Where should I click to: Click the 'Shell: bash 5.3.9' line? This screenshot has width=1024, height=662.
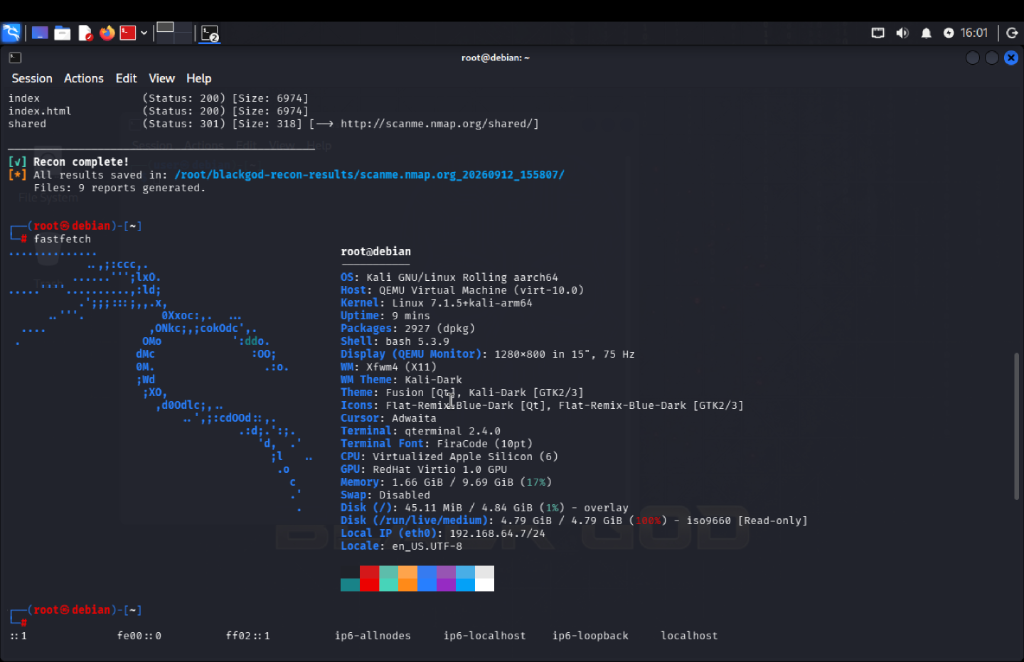pyautogui.click(x=394, y=341)
